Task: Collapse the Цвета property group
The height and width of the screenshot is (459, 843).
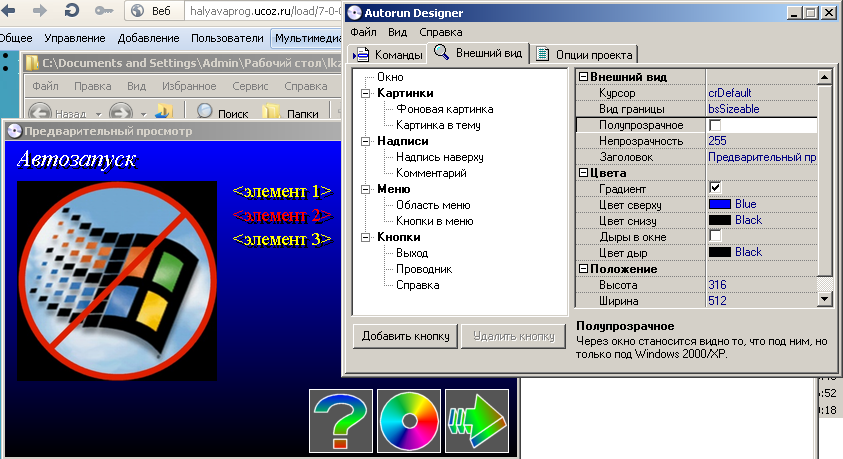Action: (x=583, y=173)
